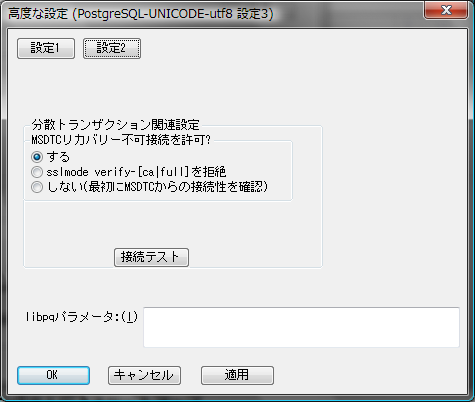
Task: Click the sslmode verify-[ca|full] label text
Action: coord(118,172)
